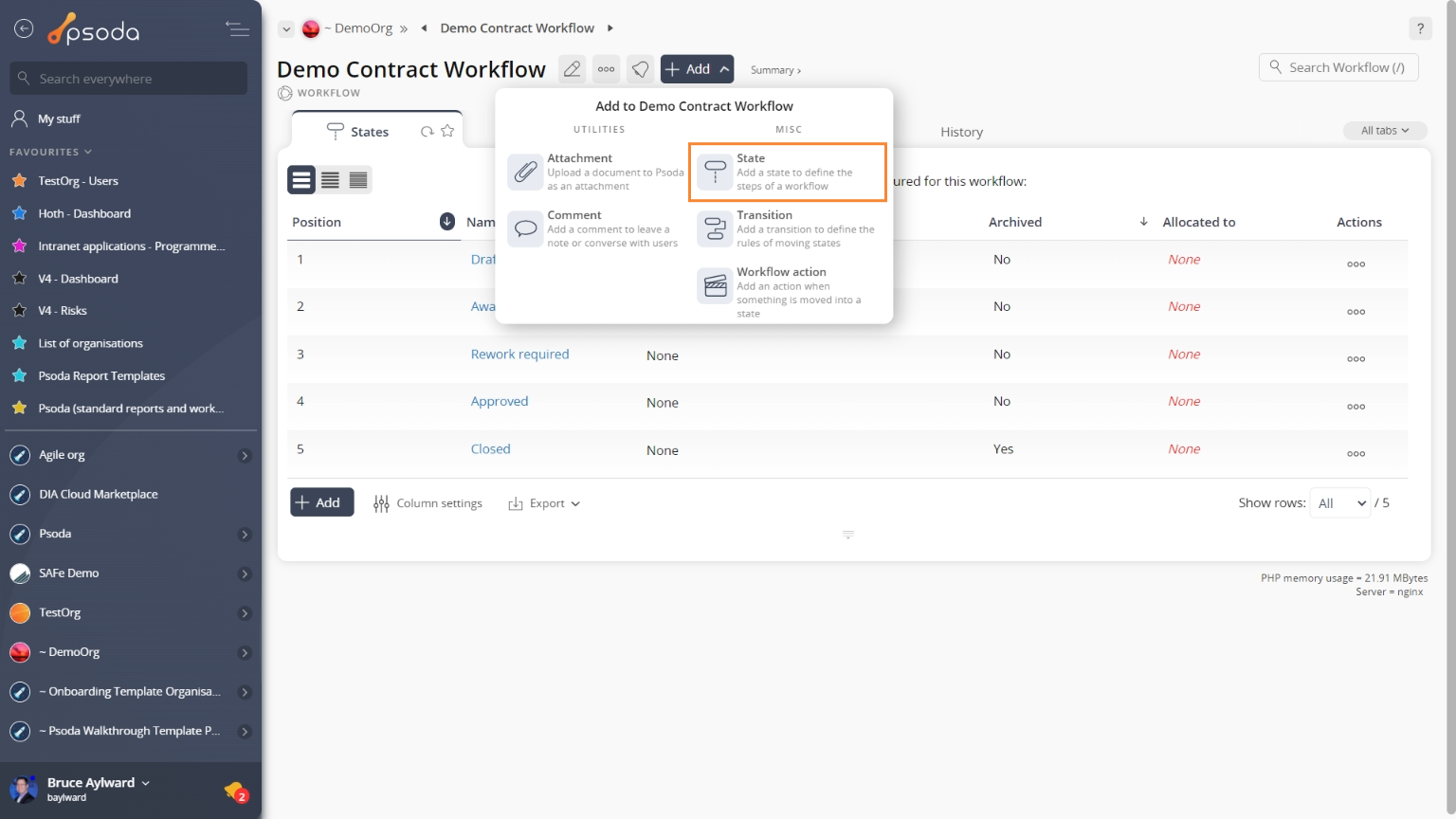
Task: Expand the ~ DemoOrg sidebar item
Action: tap(245, 653)
